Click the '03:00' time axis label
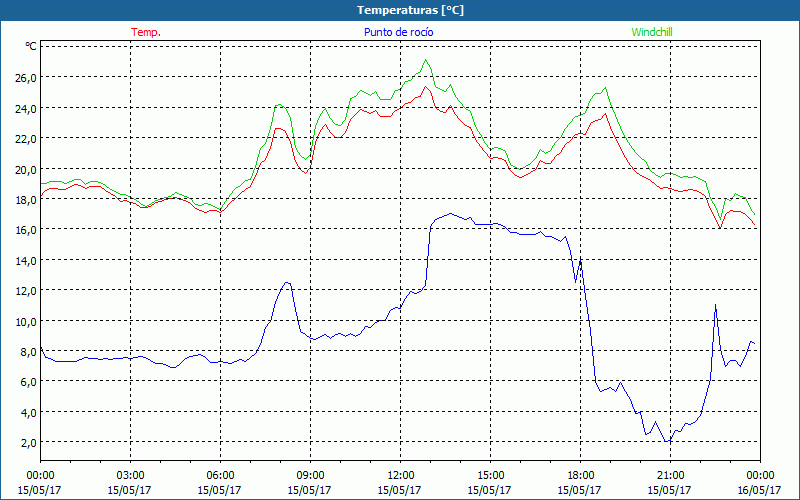This screenshot has width=800, height=500. point(130,476)
